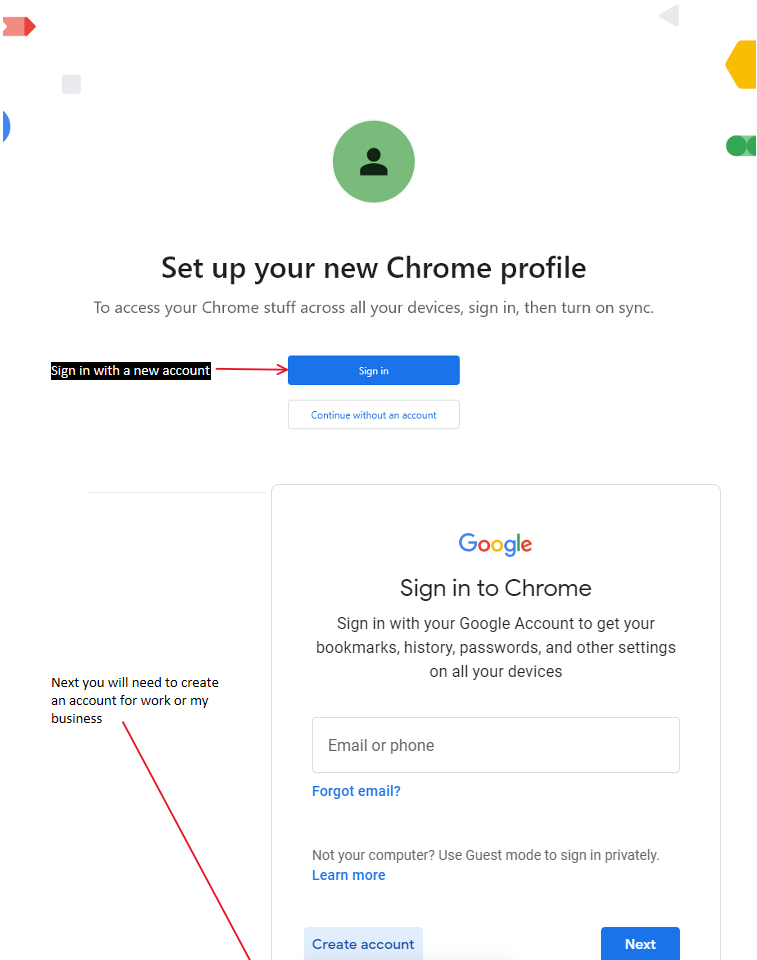
Task: Click the green profile avatar icon
Action: click(374, 162)
